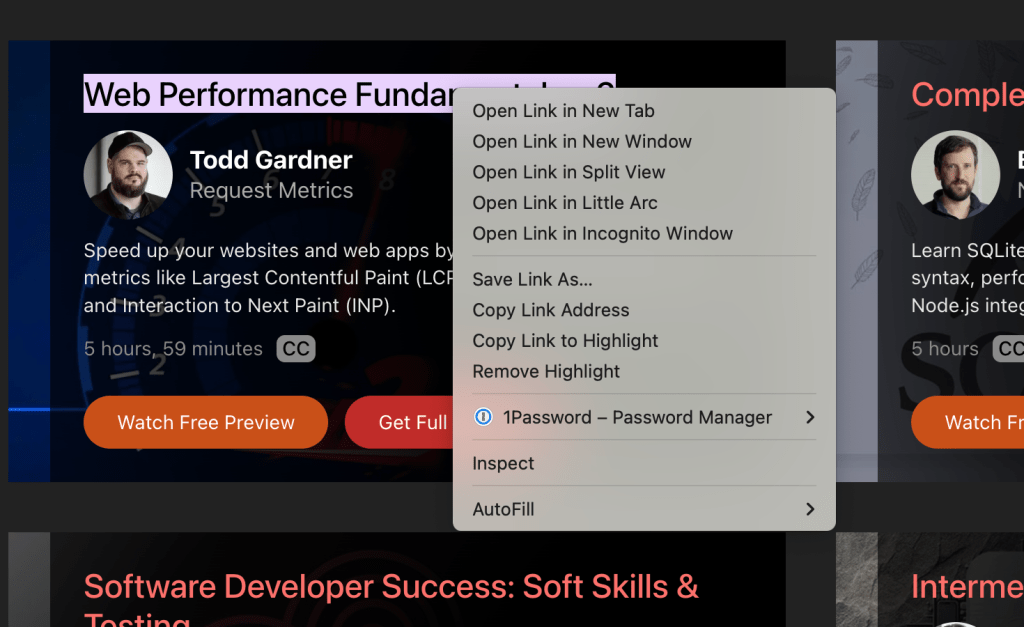Expand the AutoFill submenu arrow
Image resolution: width=1024 pixels, height=627 pixels.
point(810,509)
